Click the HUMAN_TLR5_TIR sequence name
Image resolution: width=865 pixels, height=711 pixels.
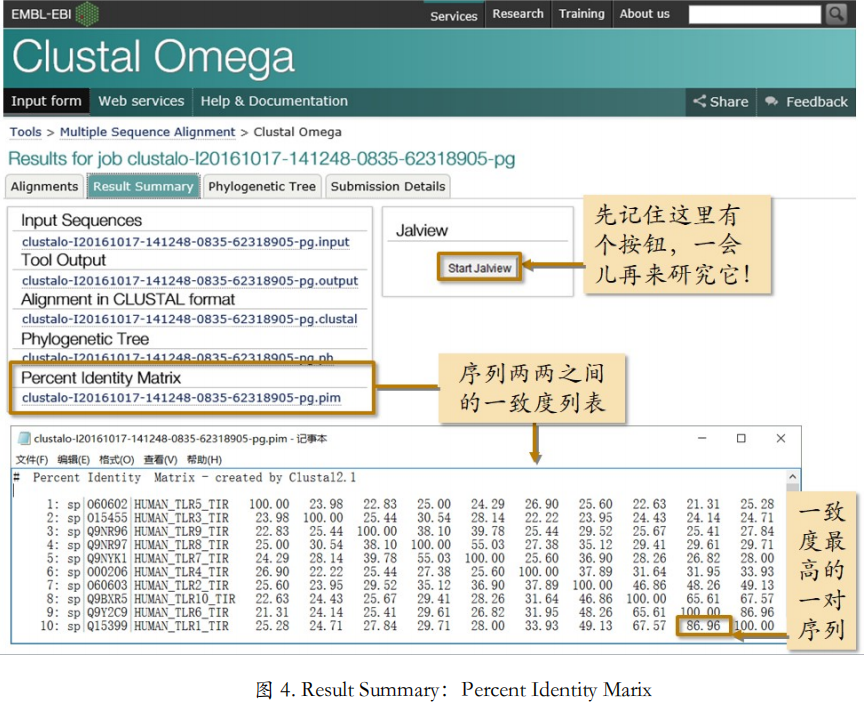click(x=181, y=504)
